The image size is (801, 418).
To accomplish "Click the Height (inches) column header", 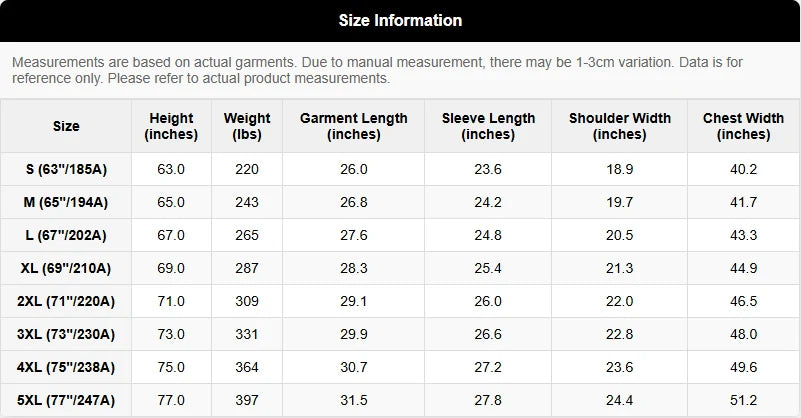I will (x=172, y=126).
